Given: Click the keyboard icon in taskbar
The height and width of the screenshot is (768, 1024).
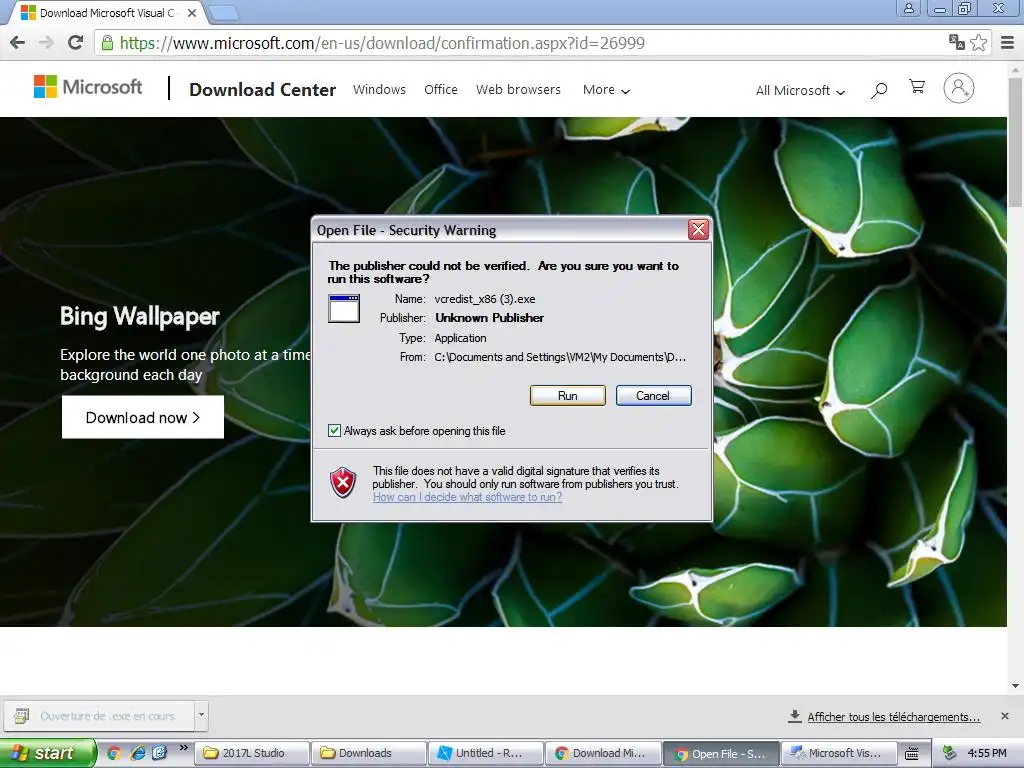Looking at the screenshot, I should coord(912,754).
